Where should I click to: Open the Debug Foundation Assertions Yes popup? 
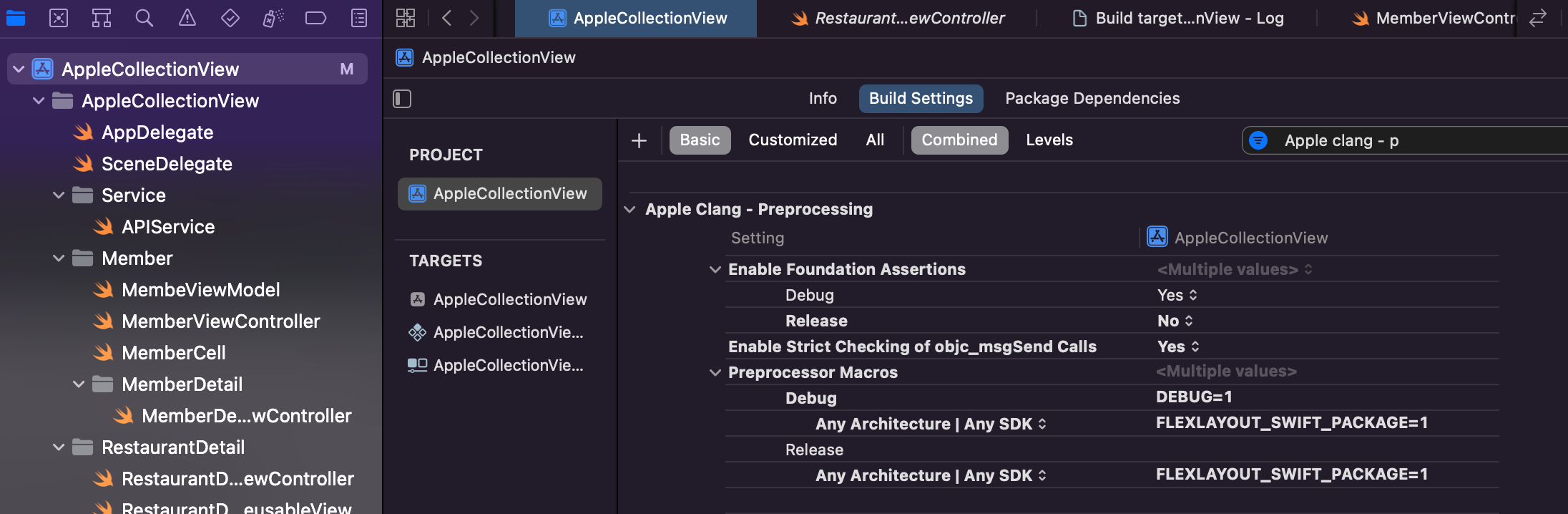click(x=1177, y=296)
